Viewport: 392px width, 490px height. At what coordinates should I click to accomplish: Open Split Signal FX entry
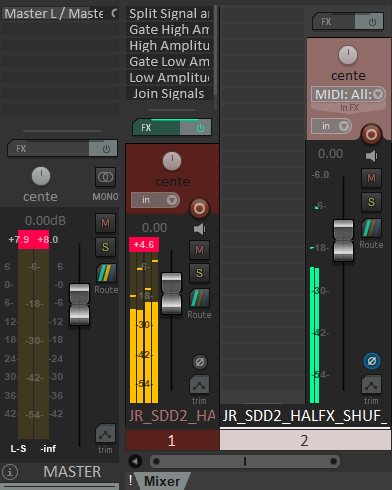169,13
